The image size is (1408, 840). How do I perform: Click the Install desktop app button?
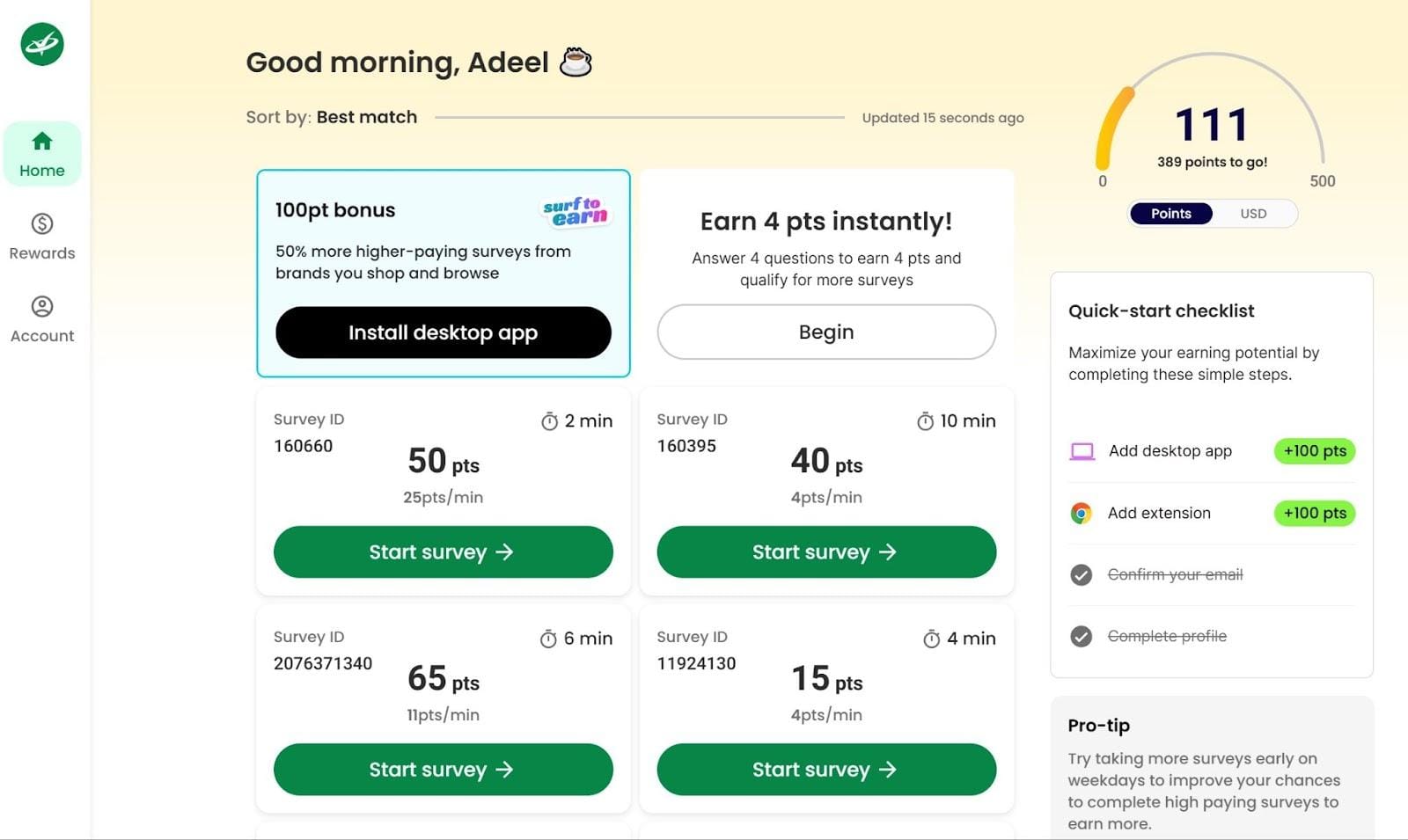(x=443, y=332)
